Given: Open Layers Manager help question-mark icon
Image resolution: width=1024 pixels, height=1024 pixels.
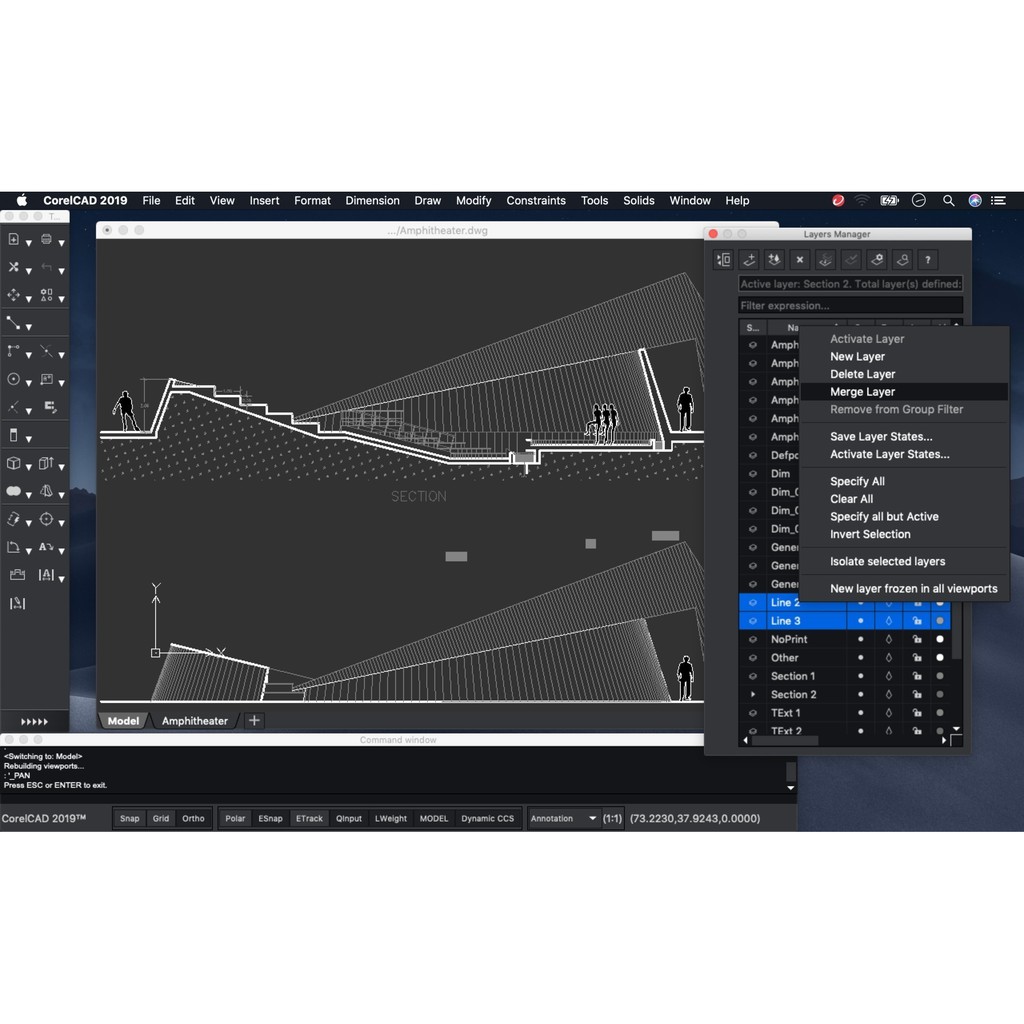Looking at the screenshot, I should tap(927, 260).
